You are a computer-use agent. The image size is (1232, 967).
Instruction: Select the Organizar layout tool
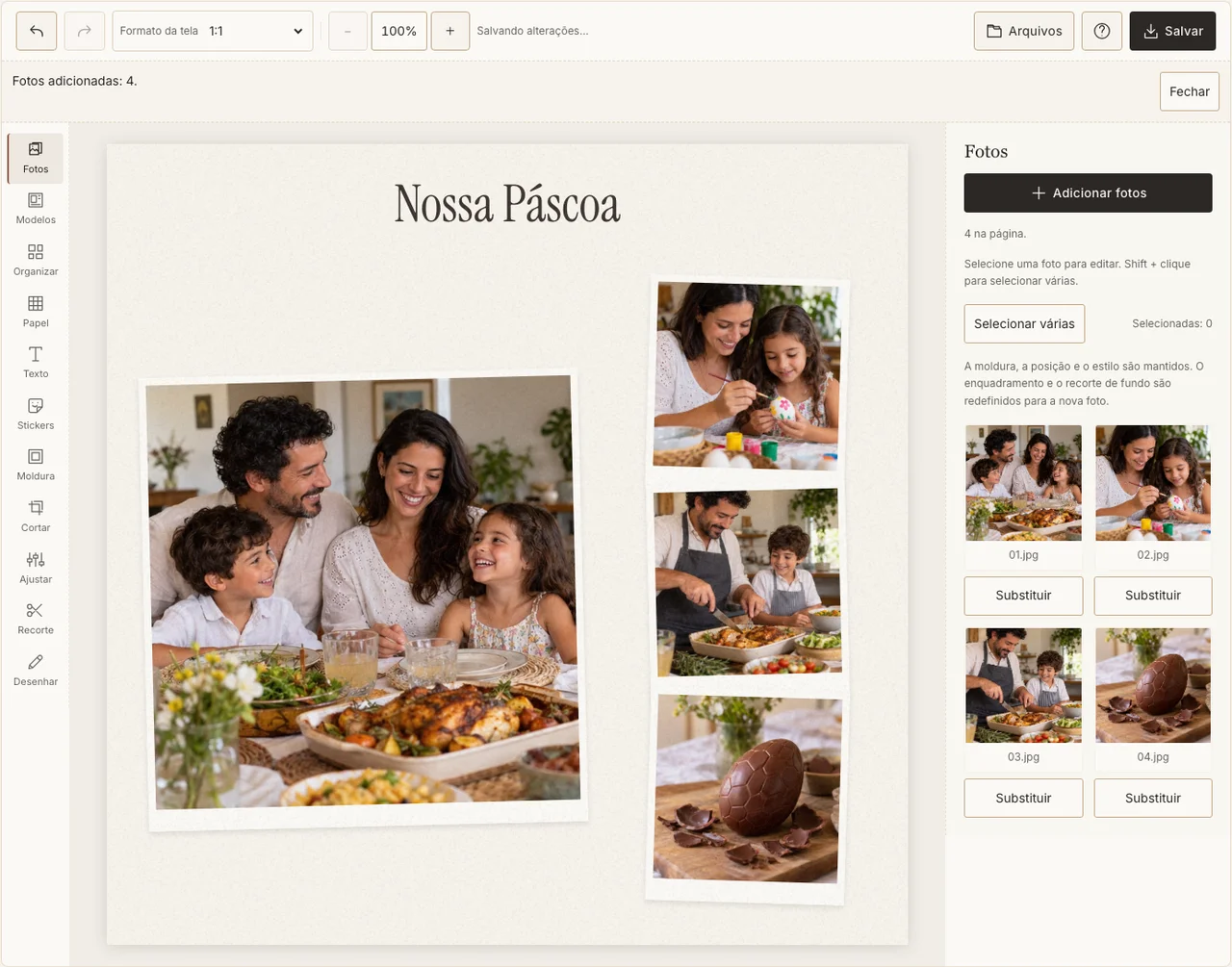pos(36,261)
